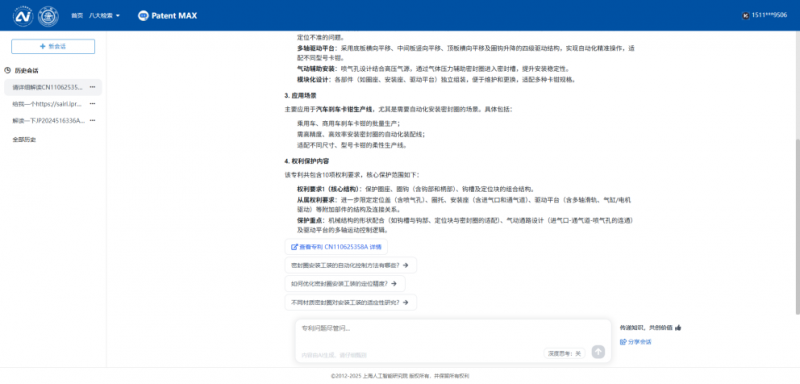Image resolution: width=800 pixels, height=384 pixels.
Task: Click the 分享会话 share conversation link
Action: click(x=636, y=342)
